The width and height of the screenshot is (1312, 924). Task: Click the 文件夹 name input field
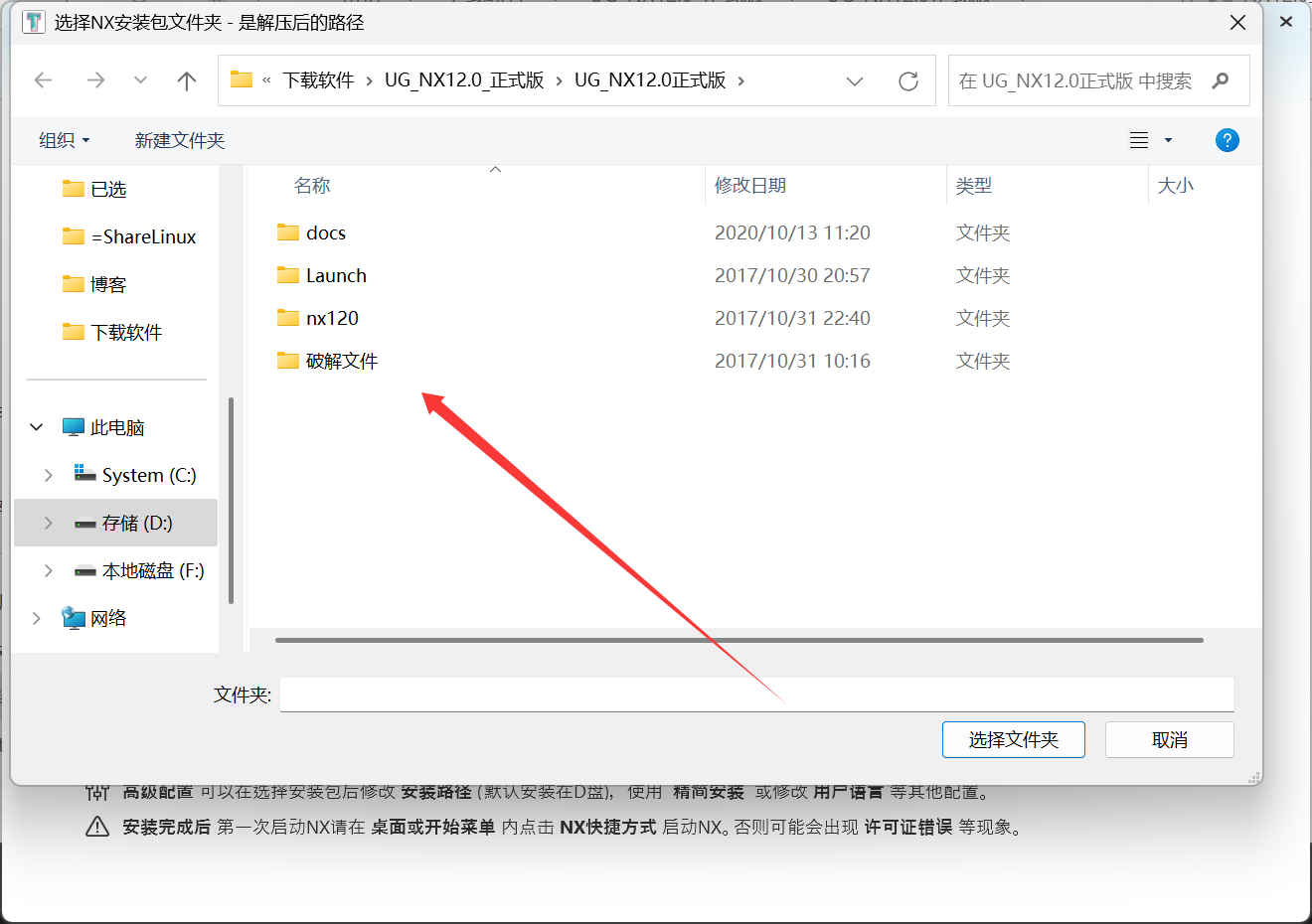(x=755, y=694)
